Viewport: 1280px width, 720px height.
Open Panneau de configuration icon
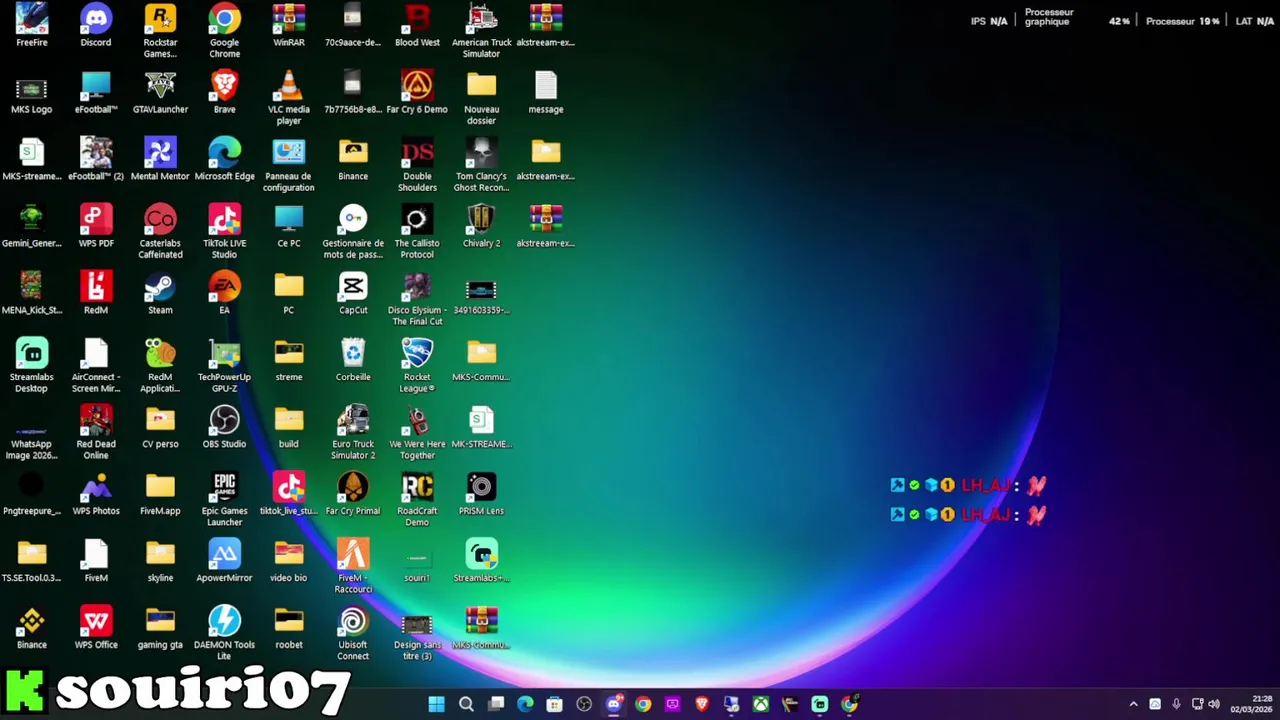click(x=289, y=165)
